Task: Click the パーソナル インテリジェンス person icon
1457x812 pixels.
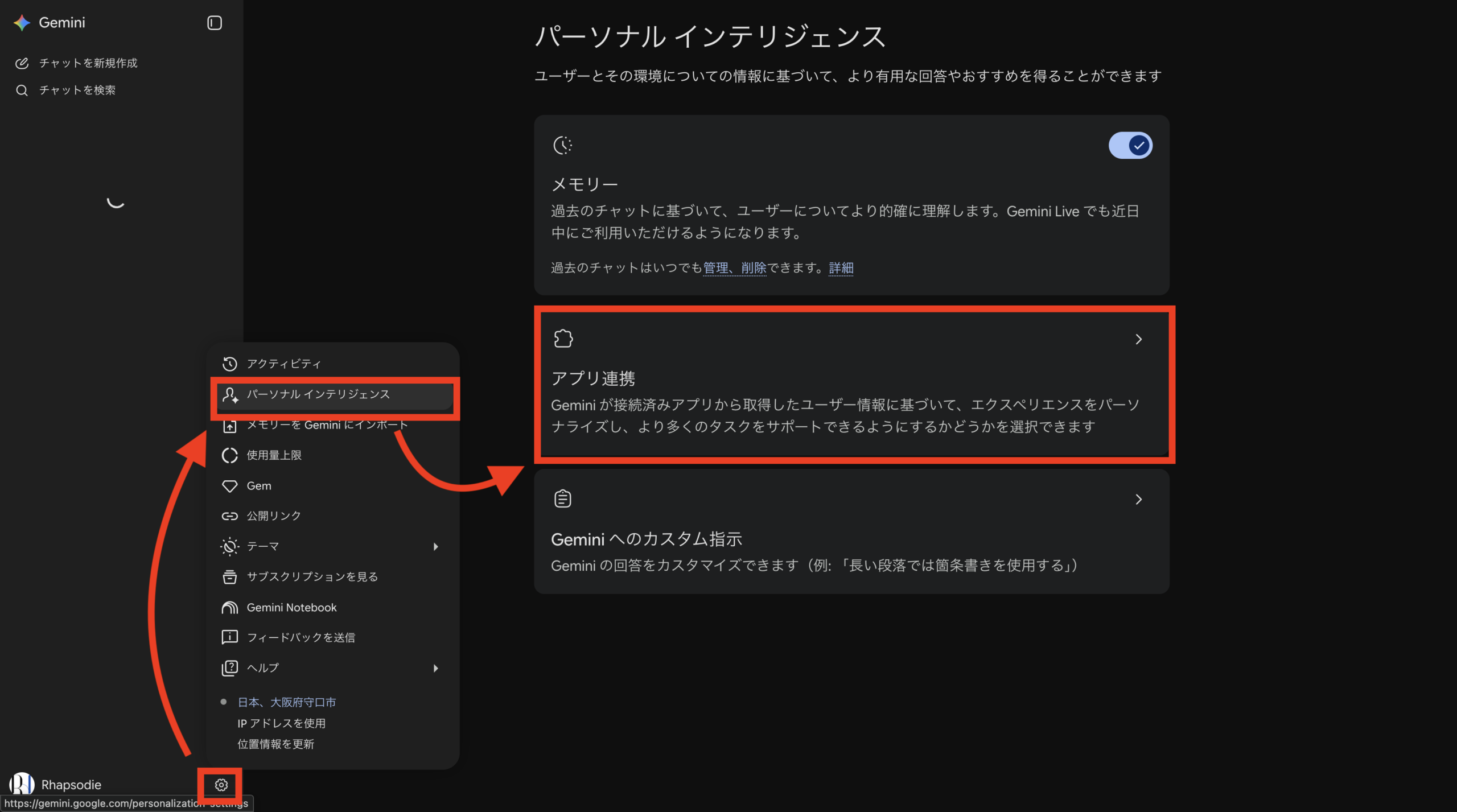Action: point(230,395)
